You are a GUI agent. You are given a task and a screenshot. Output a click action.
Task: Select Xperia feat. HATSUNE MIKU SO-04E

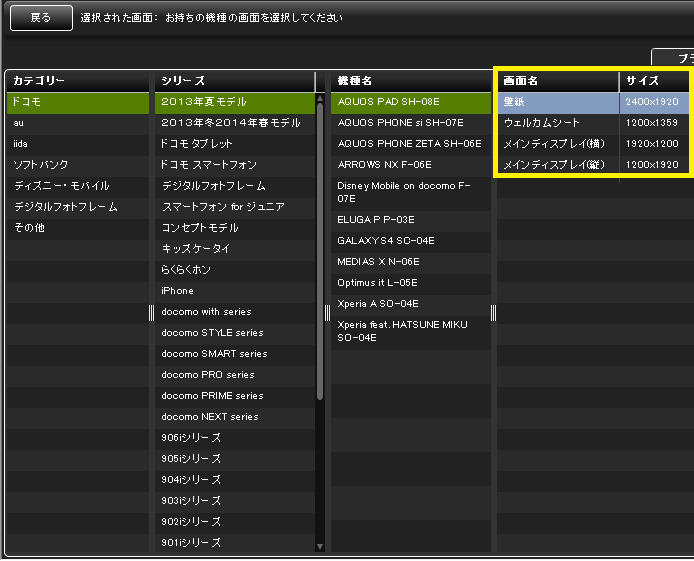(409, 331)
